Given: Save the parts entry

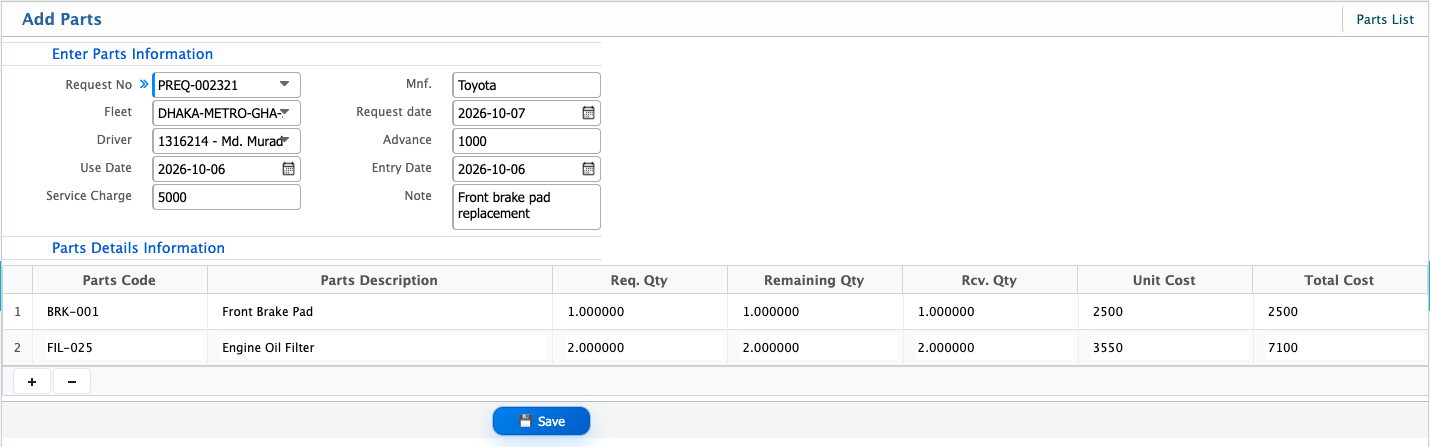Looking at the screenshot, I should pos(541,421).
